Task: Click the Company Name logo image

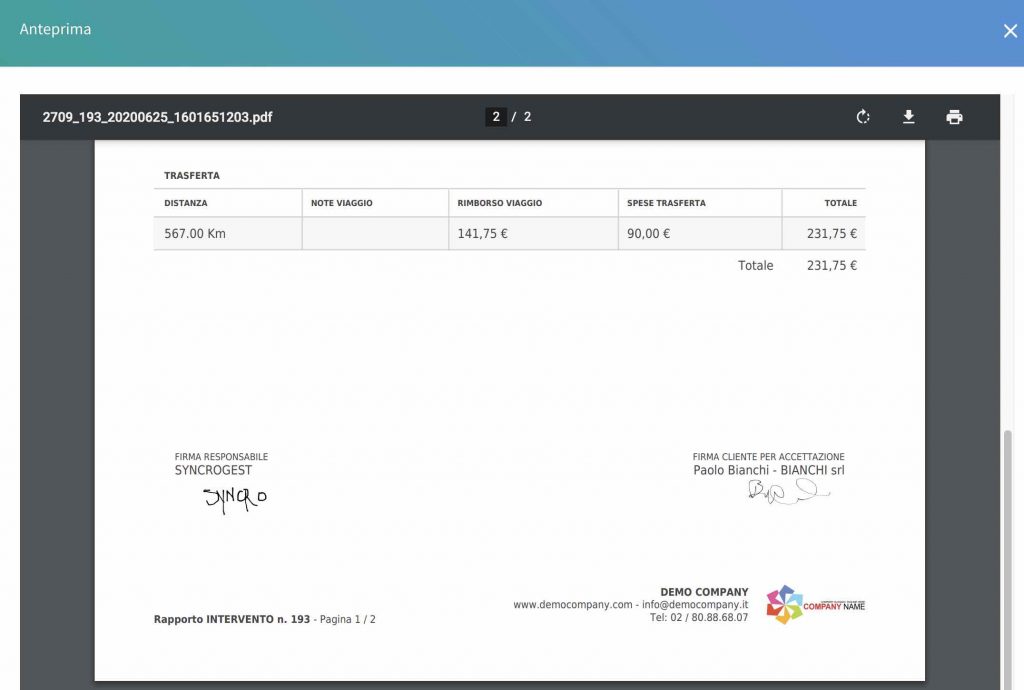Action: point(815,604)
